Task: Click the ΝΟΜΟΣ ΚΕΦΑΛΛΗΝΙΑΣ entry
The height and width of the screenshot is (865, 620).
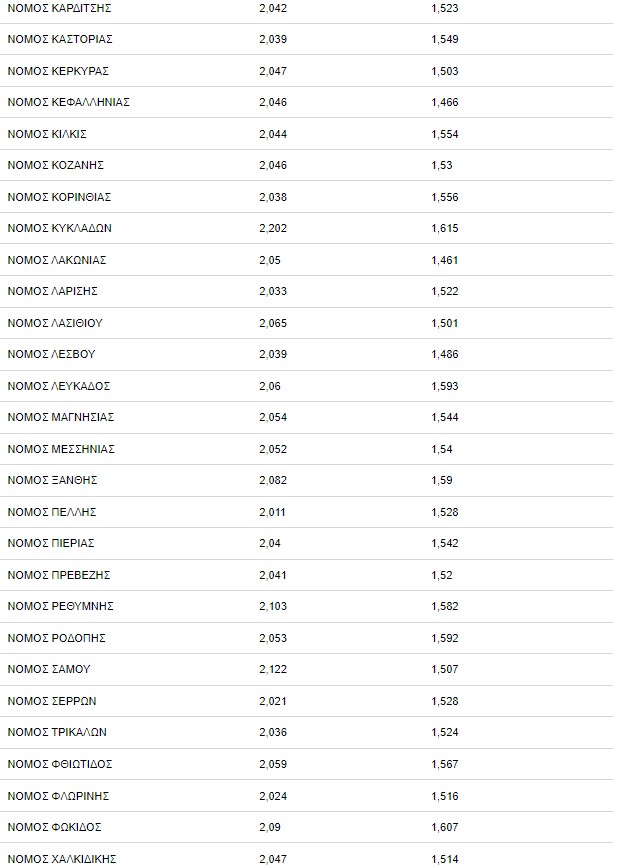Action: pos(68,102)
